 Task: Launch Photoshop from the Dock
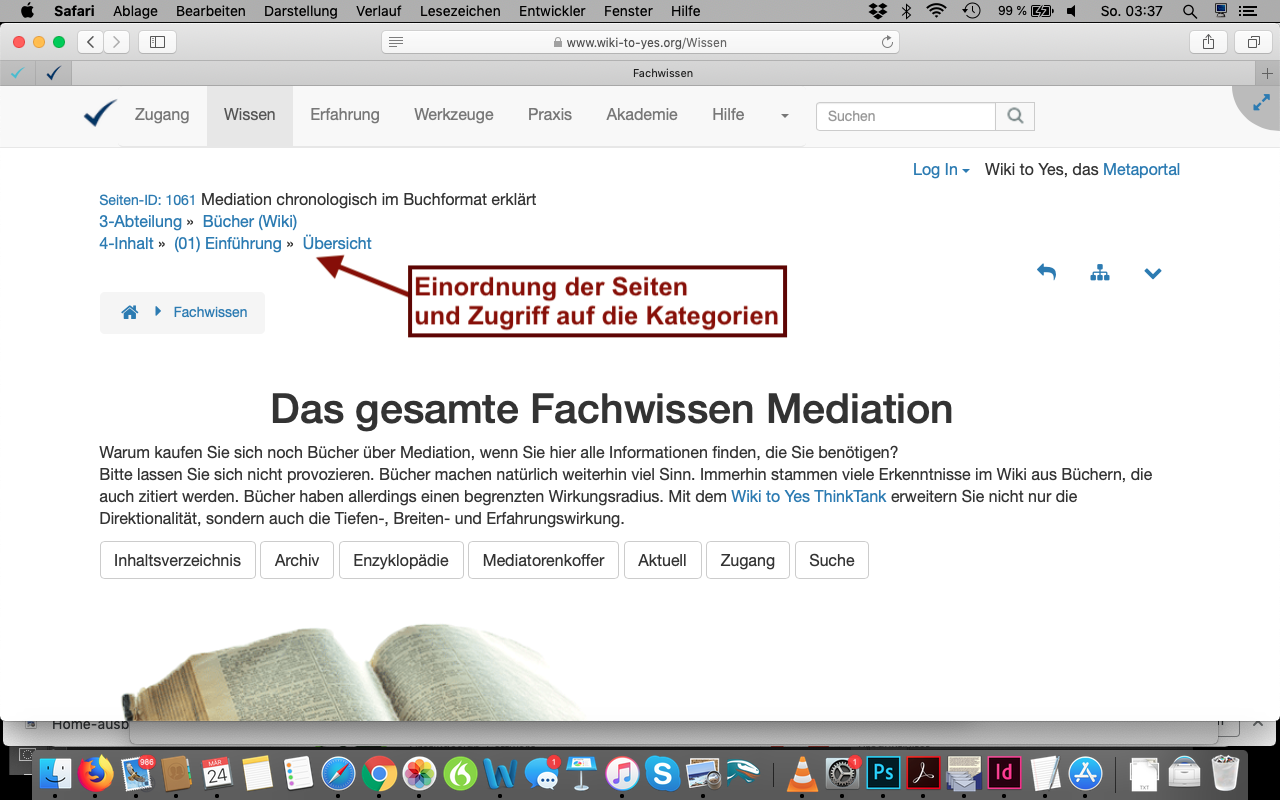tap(883, 773)
